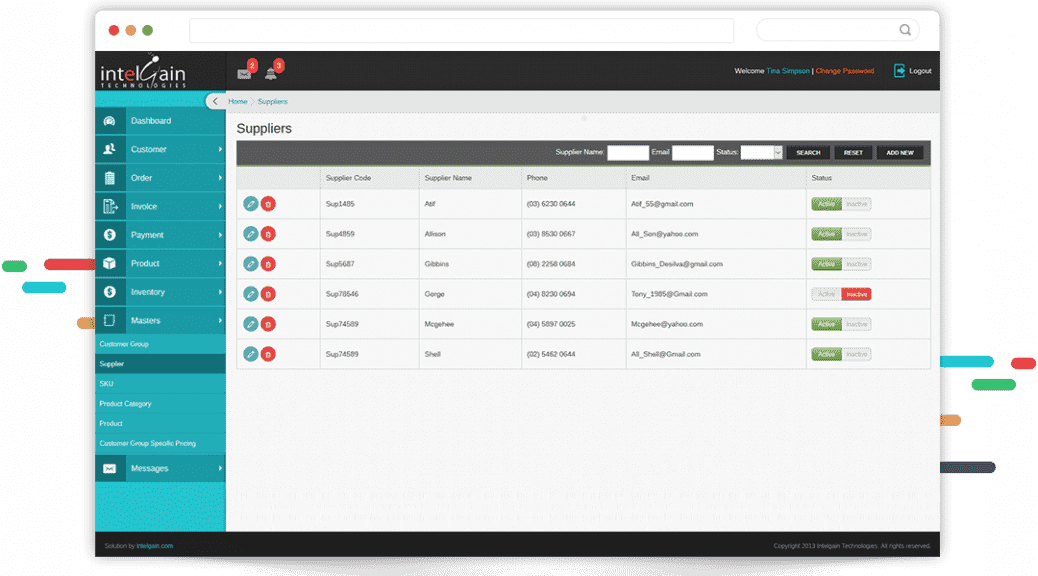Expand the Order menu arrow
The image size is (1038, 576).
[x=220, y=178]
